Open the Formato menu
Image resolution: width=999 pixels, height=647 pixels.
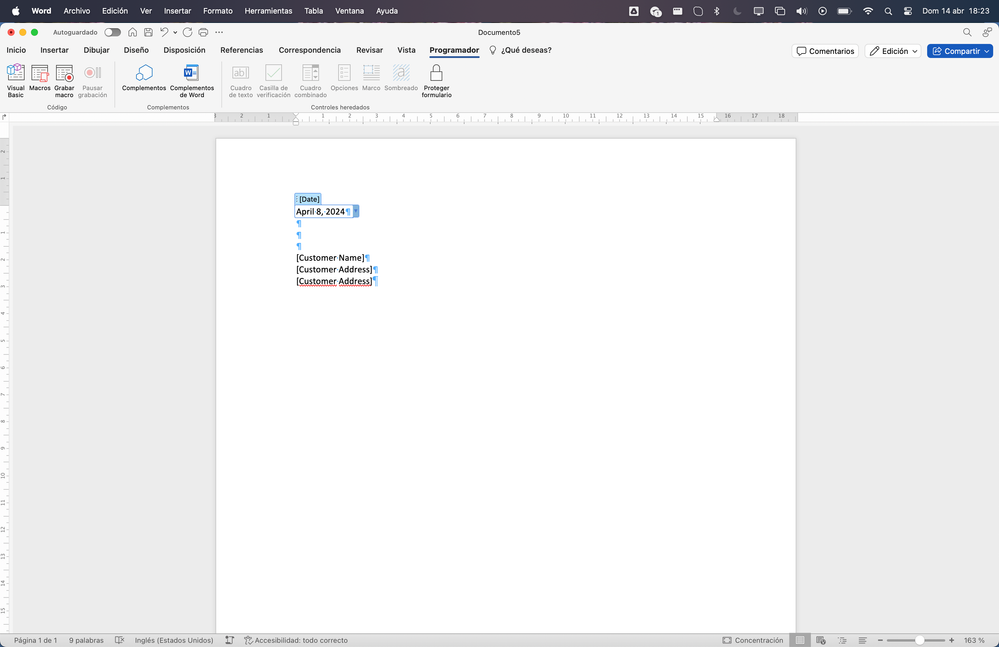click(x=218, y=11)
